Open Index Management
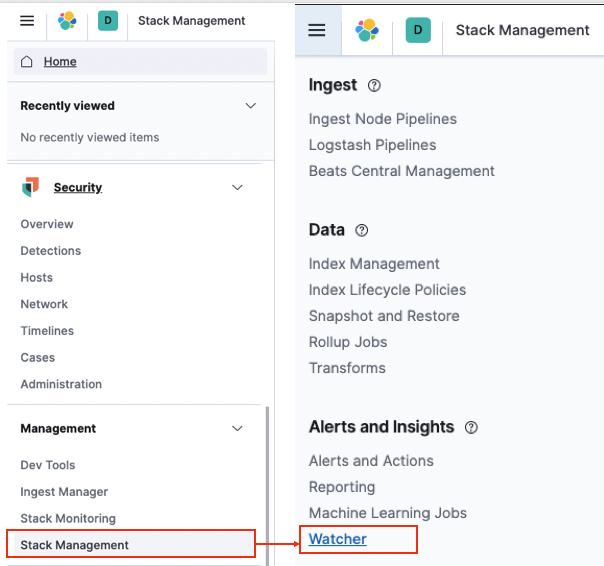The width and height of the screenshot is (604, 566). pos(374,264)
